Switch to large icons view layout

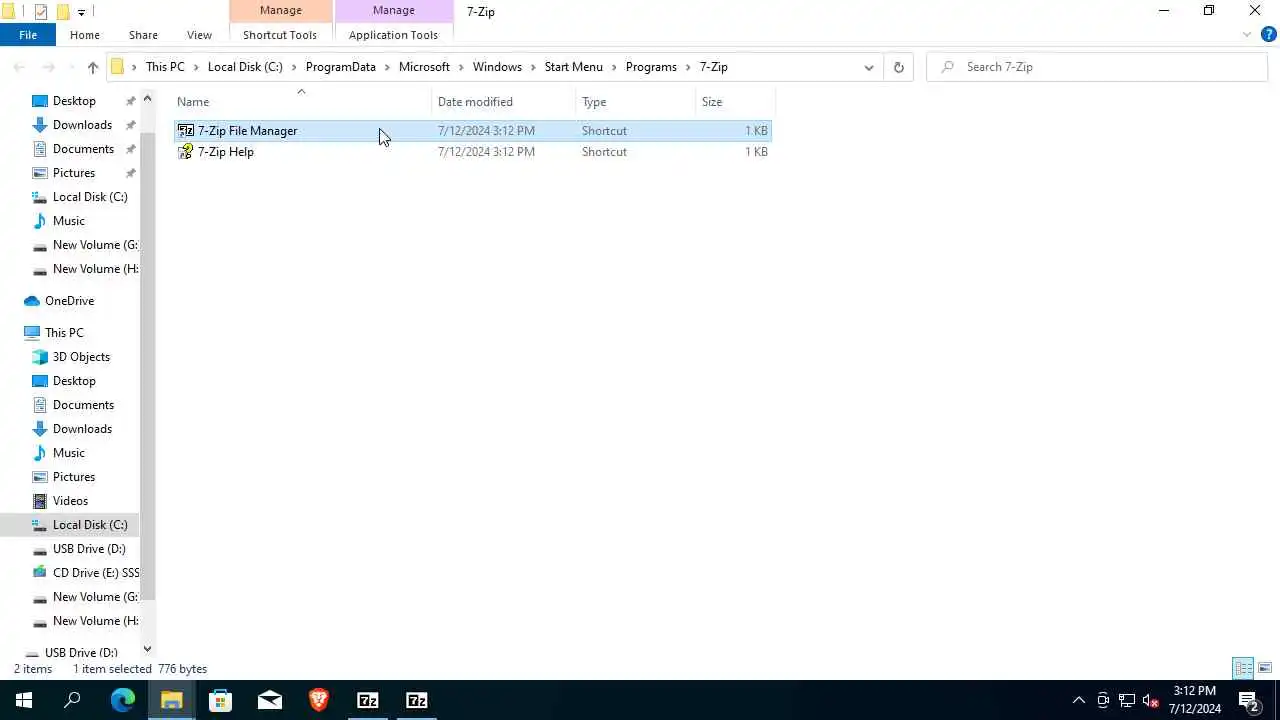[x=1265, y=668]
